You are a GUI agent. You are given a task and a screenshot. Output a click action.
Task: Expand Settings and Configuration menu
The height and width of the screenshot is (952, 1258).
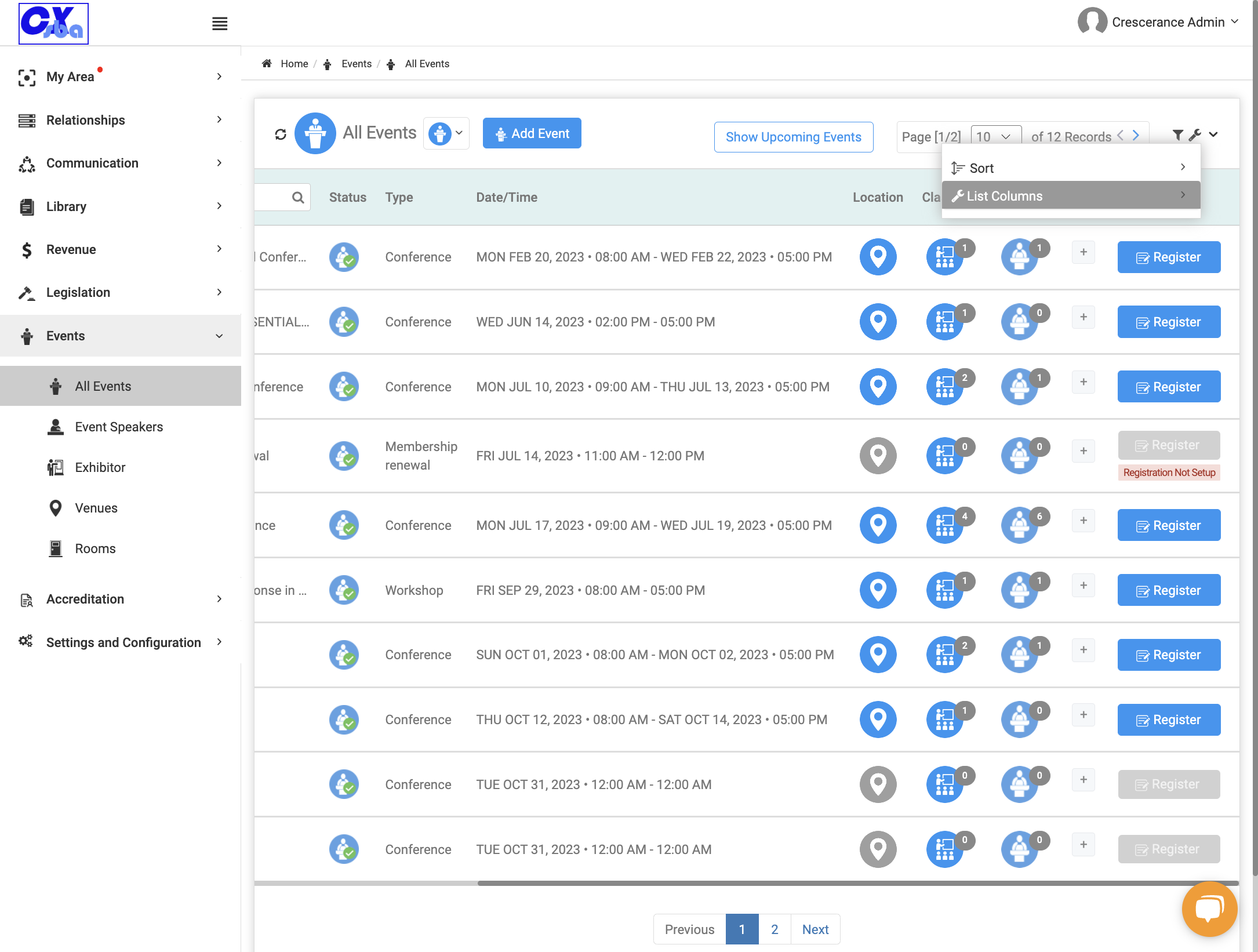pos(121,642)
